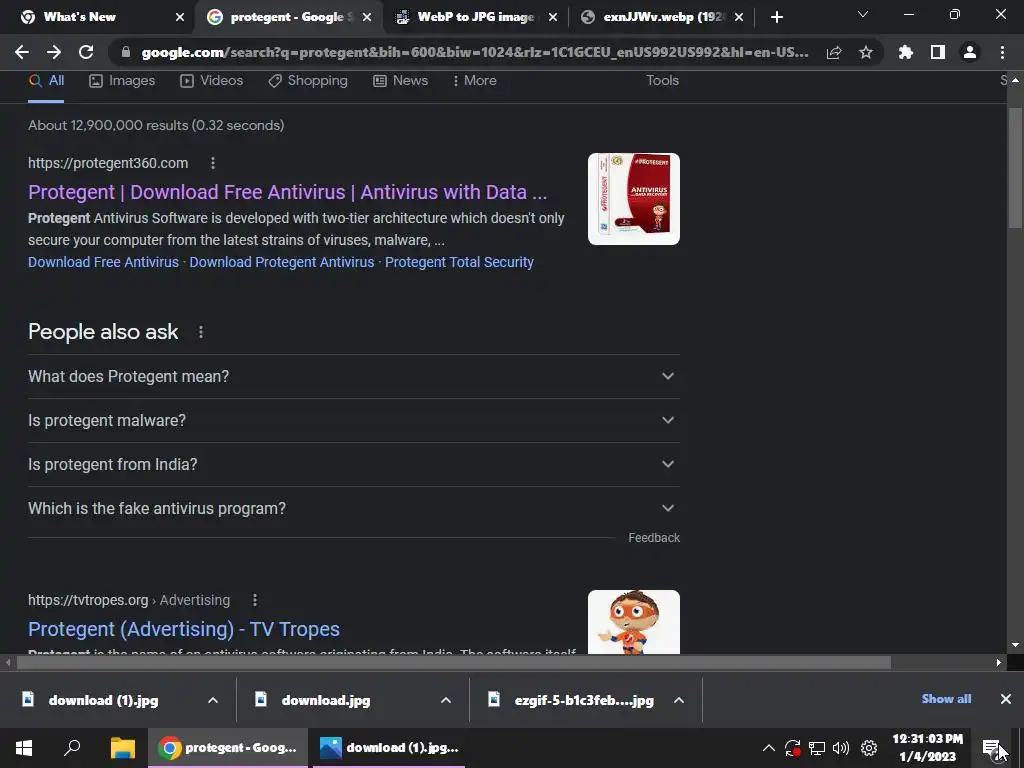Open Chrome side panel
1024x768 pixels.
tap(938, 52)
